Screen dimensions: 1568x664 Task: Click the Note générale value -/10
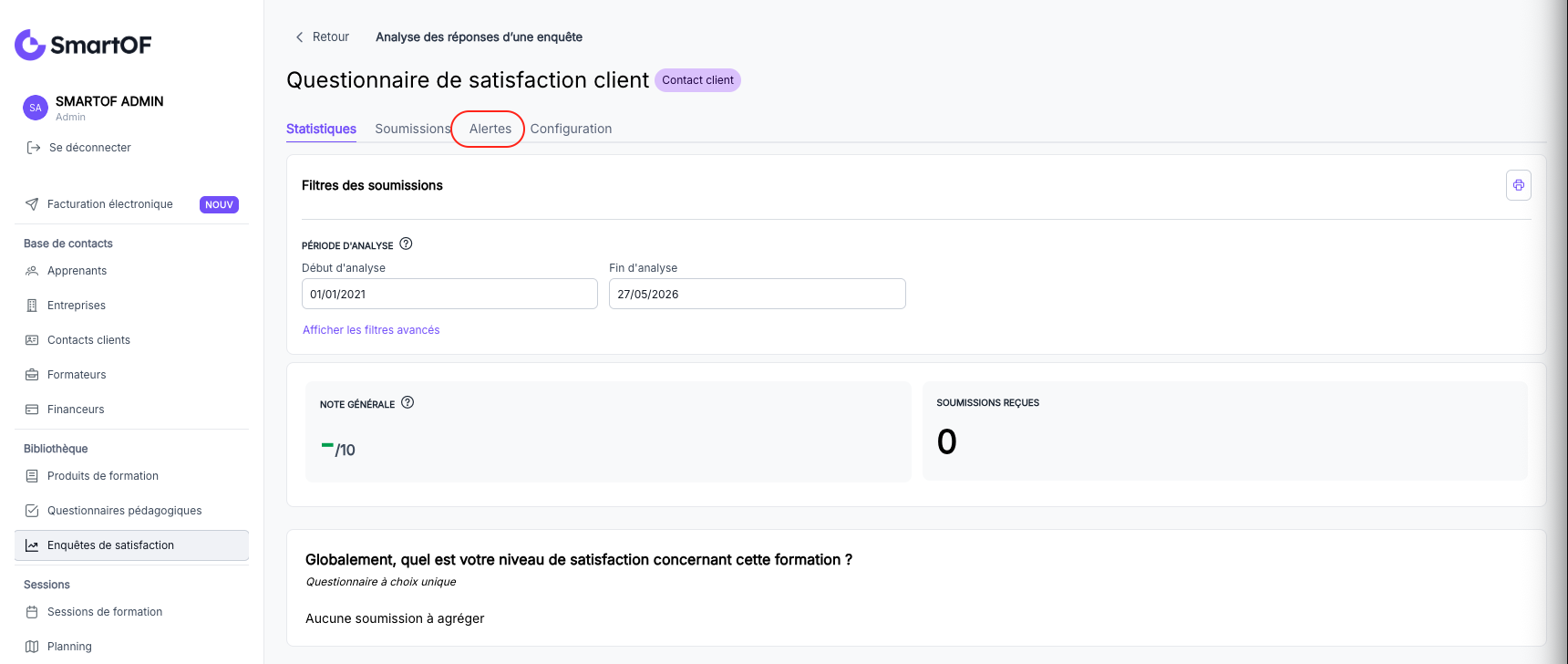(x=338, y=449)
